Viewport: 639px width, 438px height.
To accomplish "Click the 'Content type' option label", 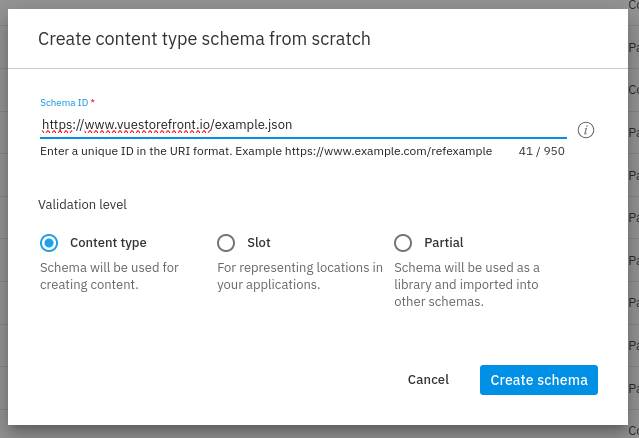I will point(108,243).
